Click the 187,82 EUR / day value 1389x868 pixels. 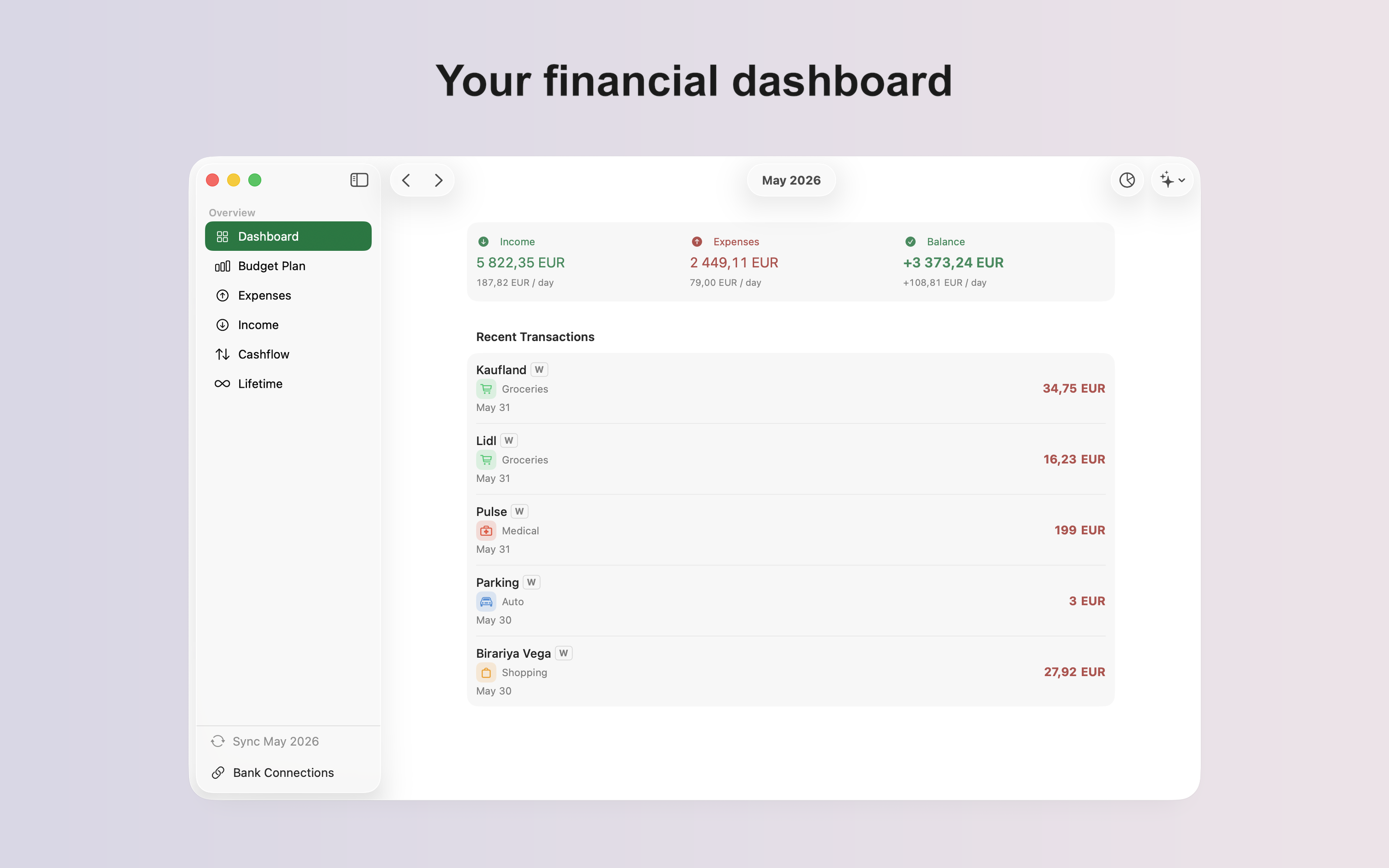(x=515, y=283)
